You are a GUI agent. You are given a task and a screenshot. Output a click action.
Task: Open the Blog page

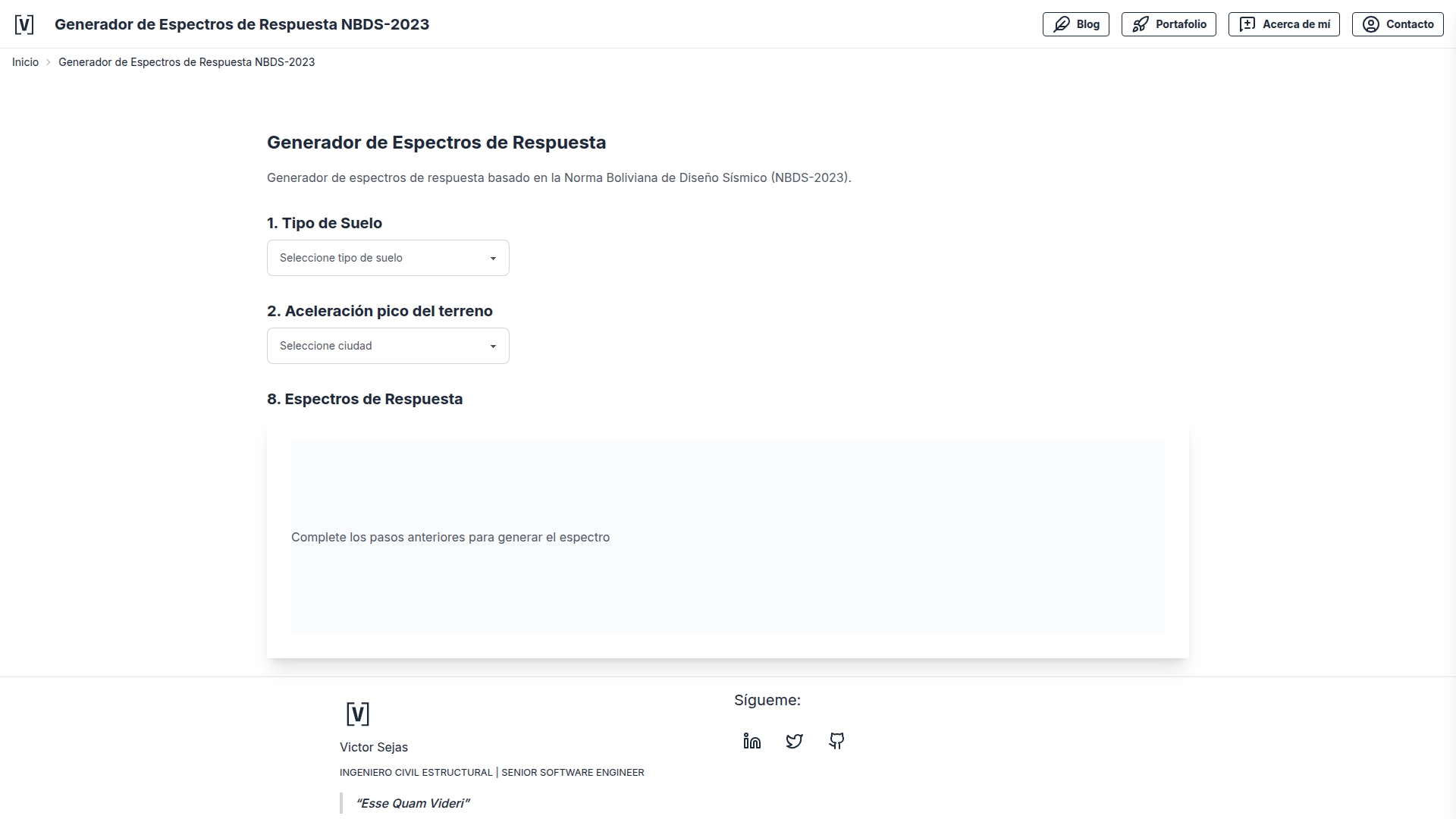tap(1076, 24)
